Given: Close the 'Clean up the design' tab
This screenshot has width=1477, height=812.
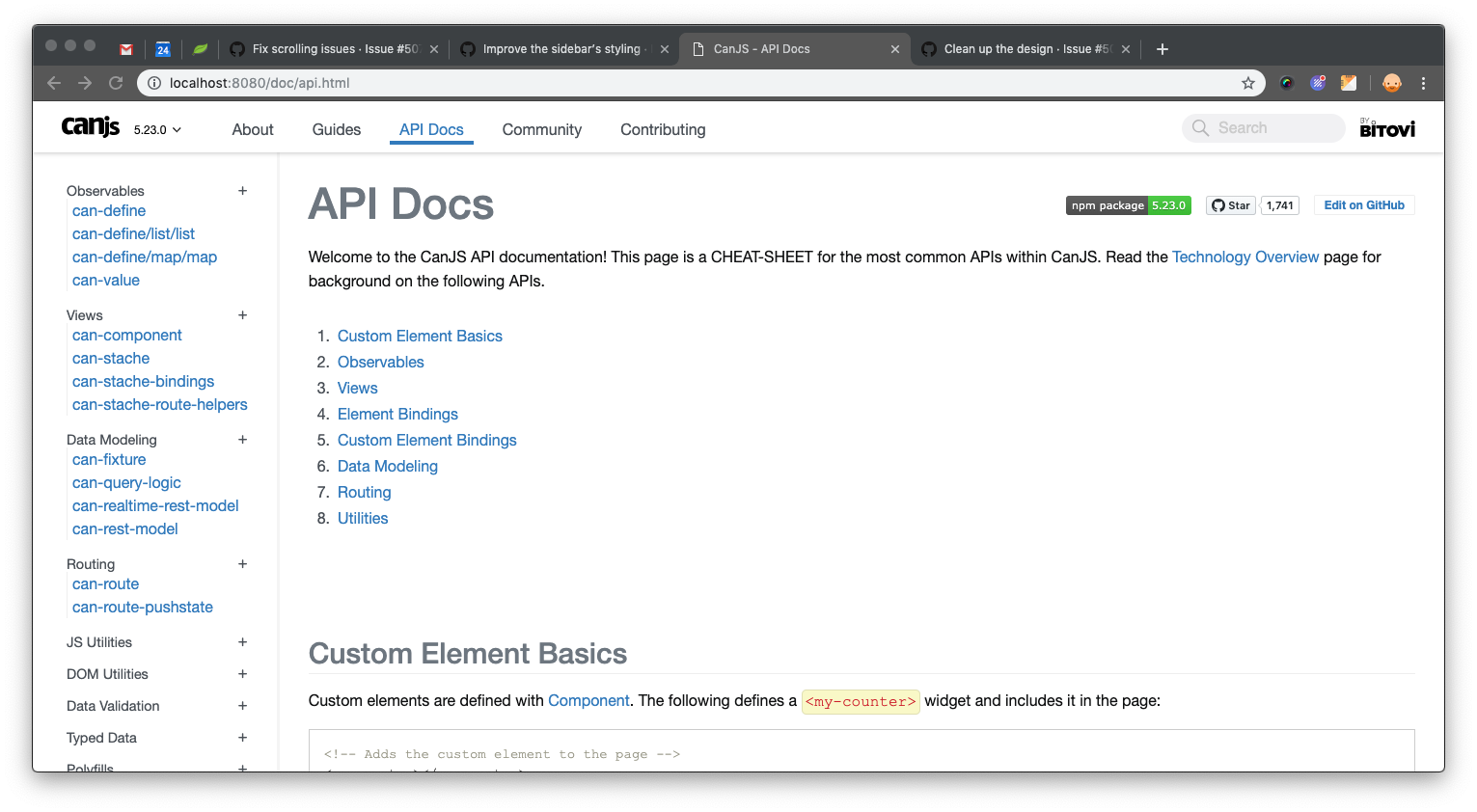Looking at the screenshot, I should [1126, 49].
